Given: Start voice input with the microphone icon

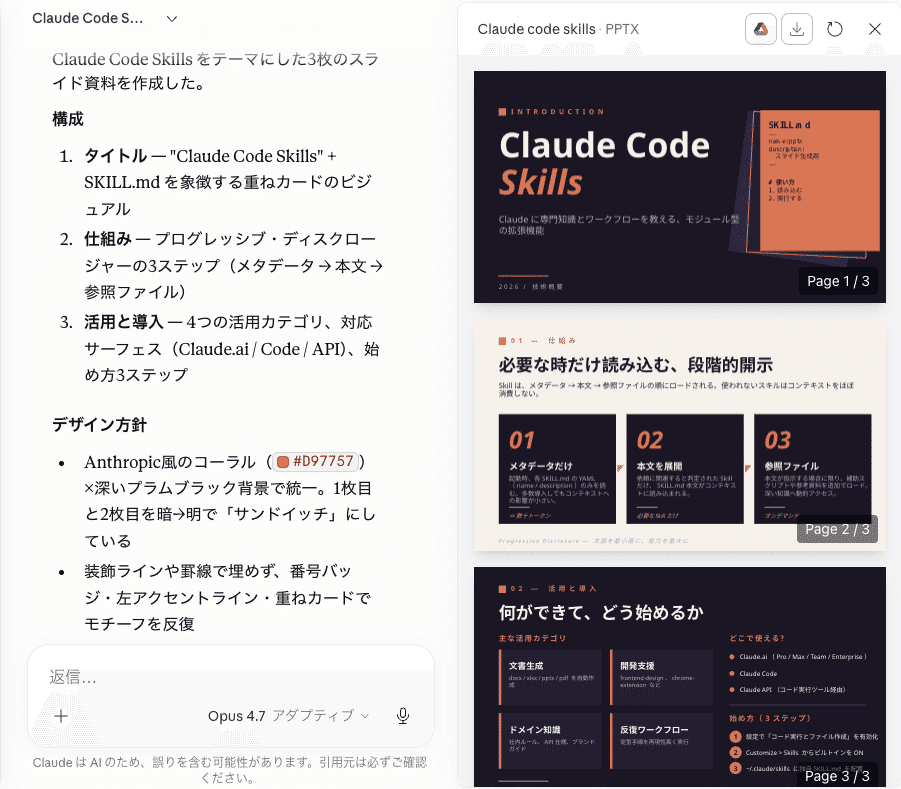Looking at the screenshot, I should (x=403, y=716).
